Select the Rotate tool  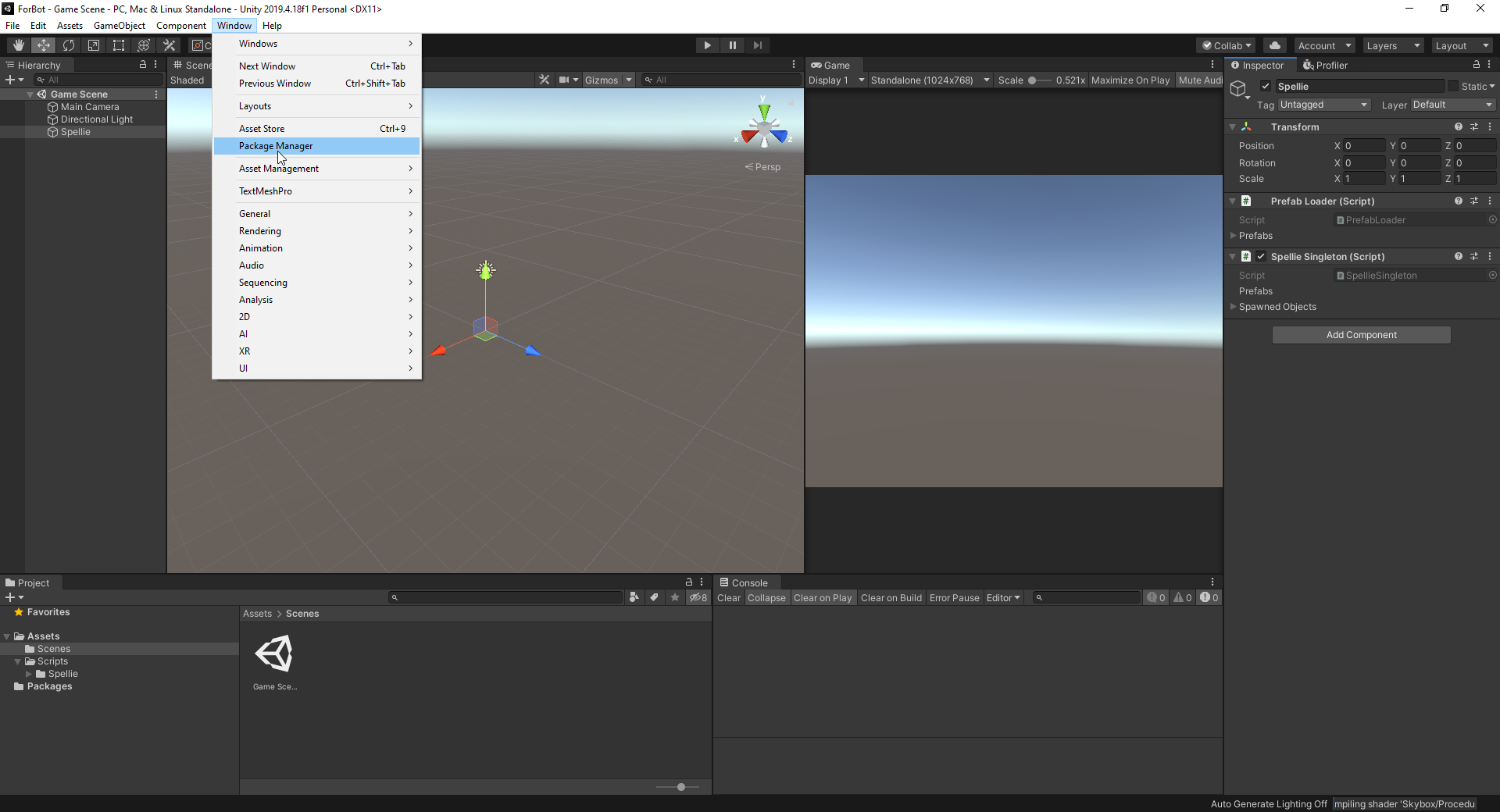tap(69, 45)
